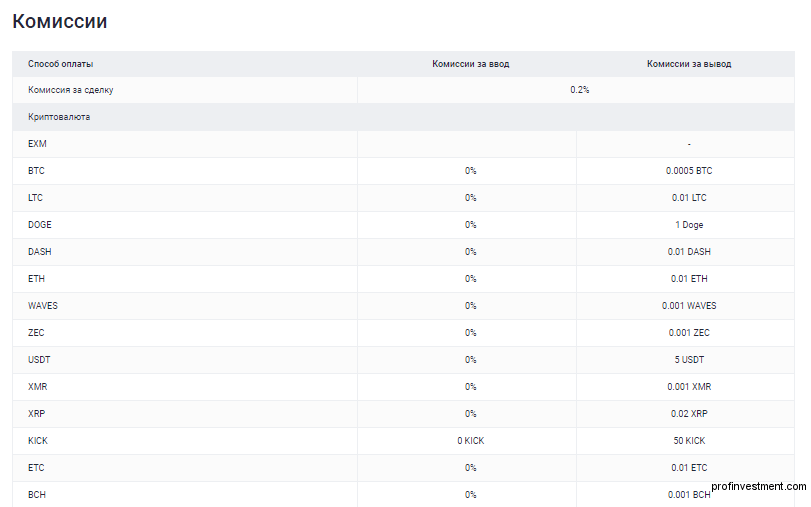811x507 pixels.
Task: Click the 0.01 ETC withdrawal fee
Action: tap(689, 468)
